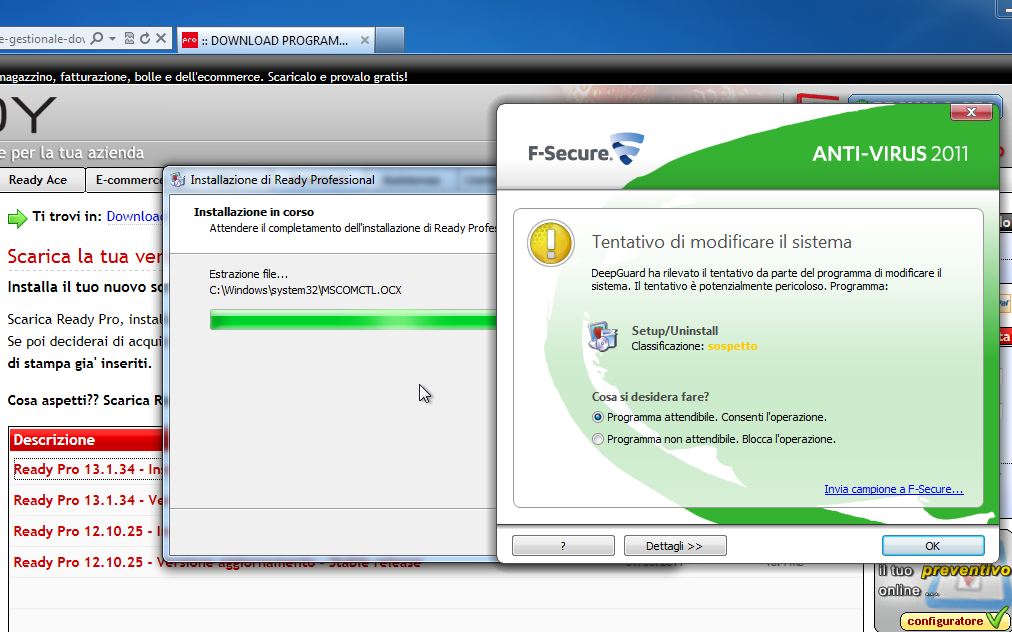Close the F-Secure Anti-Virus dialog
This screenshot has width=1012, height=632.
point(971,112)
